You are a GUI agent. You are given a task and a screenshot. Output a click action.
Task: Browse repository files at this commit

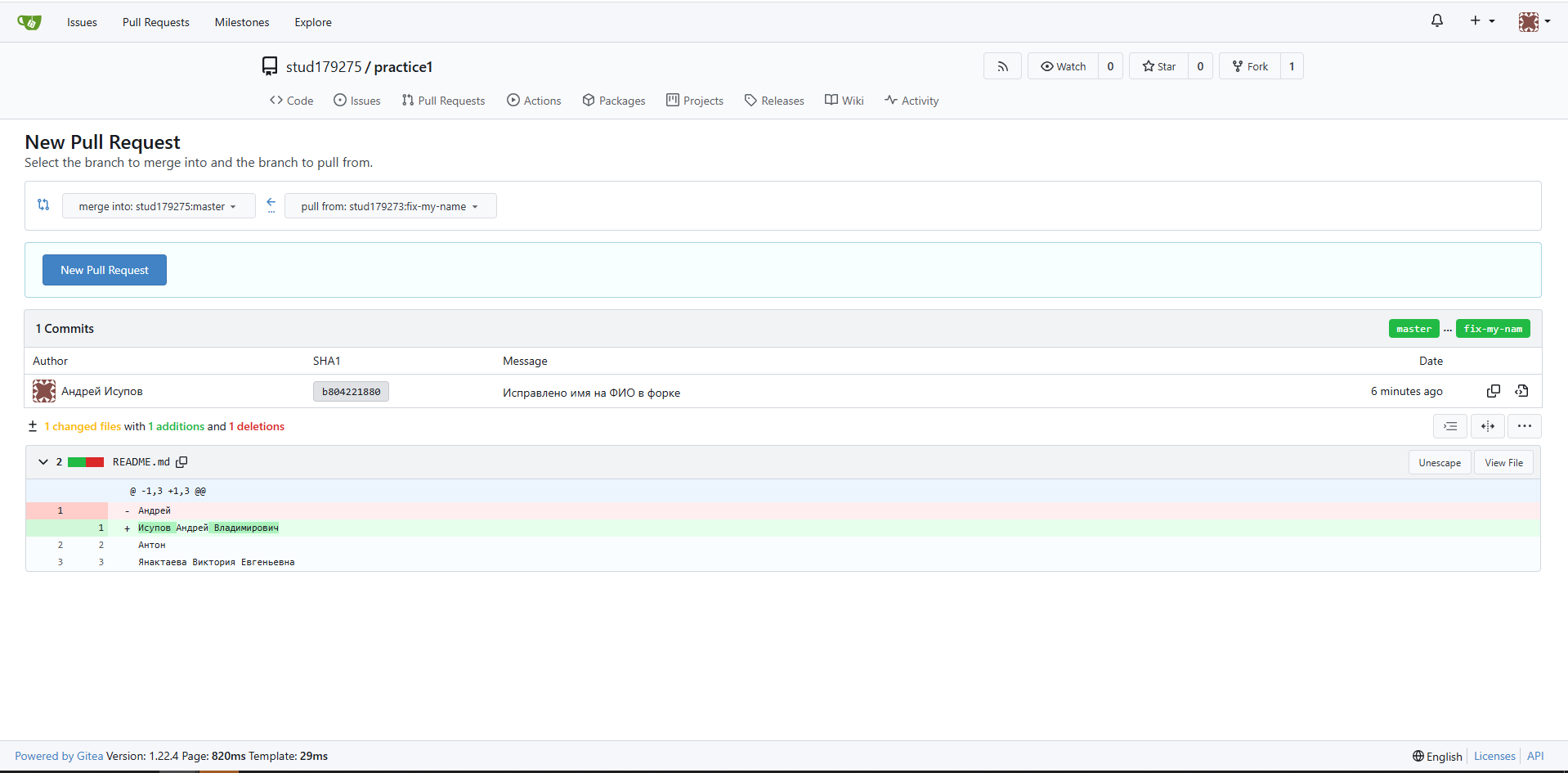[1521, 391]
